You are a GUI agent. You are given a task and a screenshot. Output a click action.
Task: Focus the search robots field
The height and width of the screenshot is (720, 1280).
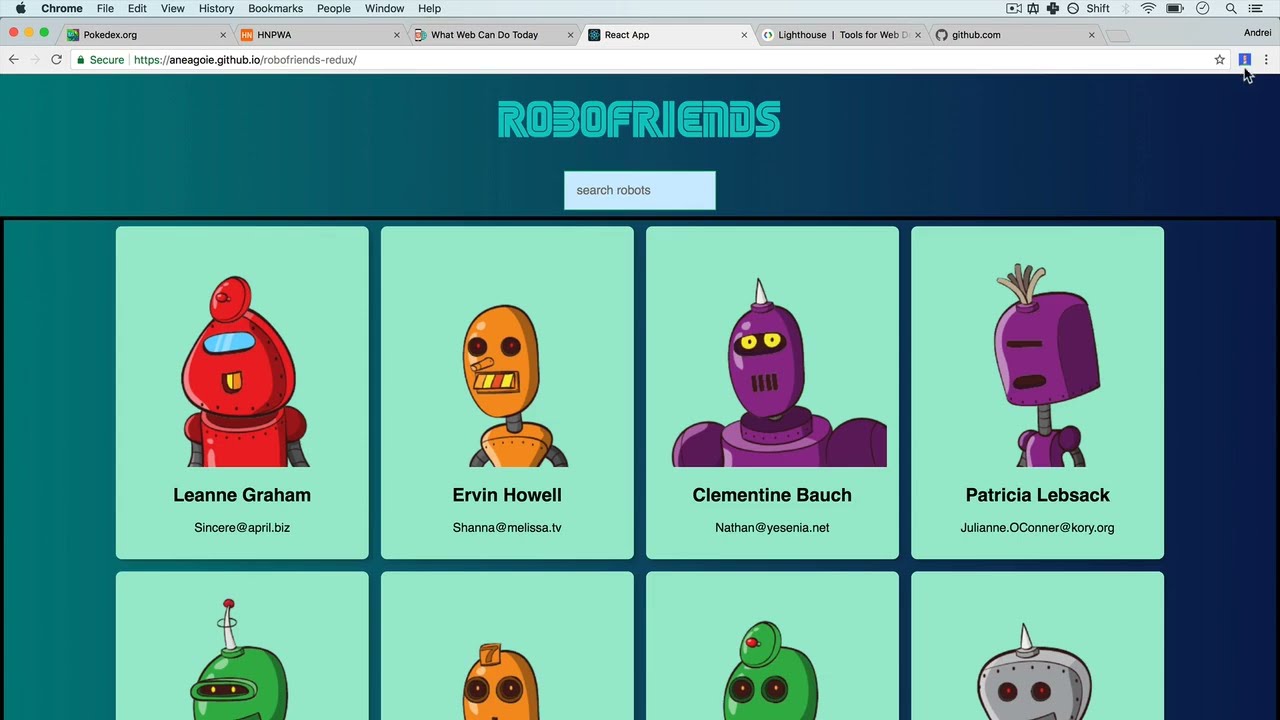640,190
